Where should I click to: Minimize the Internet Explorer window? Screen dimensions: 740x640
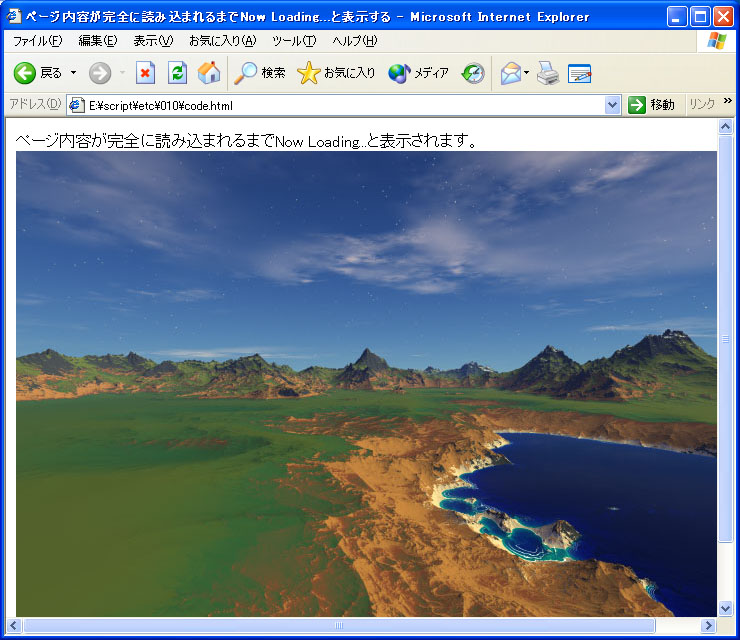676,17
